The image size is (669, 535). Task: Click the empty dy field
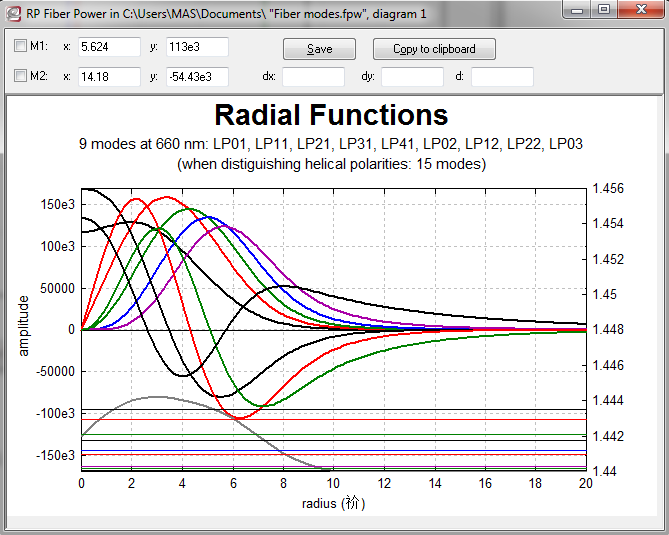click(x=412, y=76)
